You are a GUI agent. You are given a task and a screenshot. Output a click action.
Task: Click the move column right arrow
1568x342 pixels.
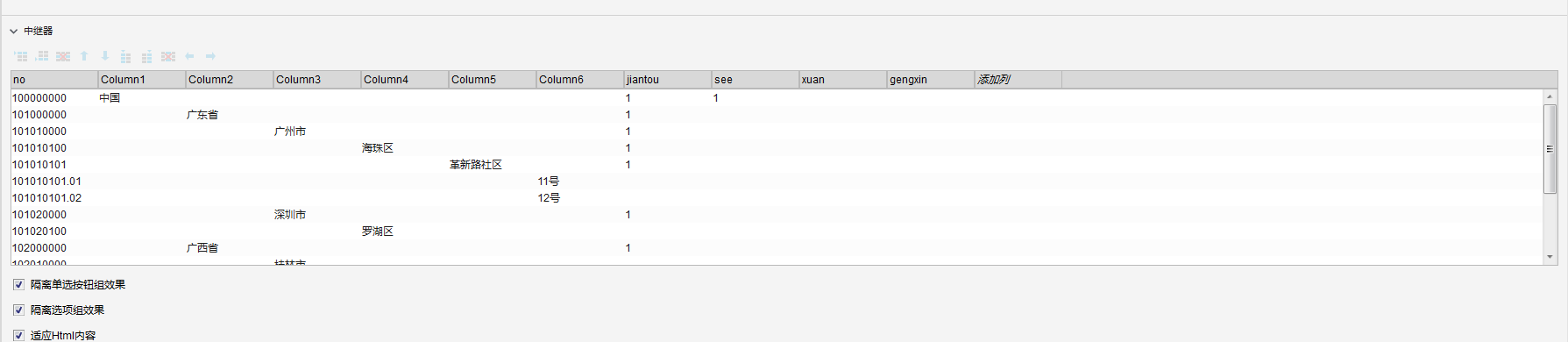tap(210, 56)
